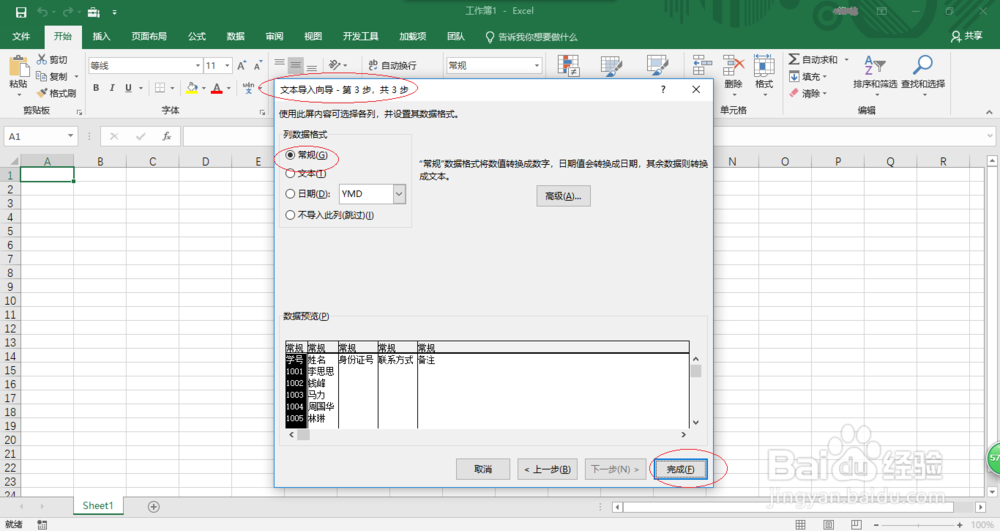Click the 告诉我你想要做什么 search box

531,36
